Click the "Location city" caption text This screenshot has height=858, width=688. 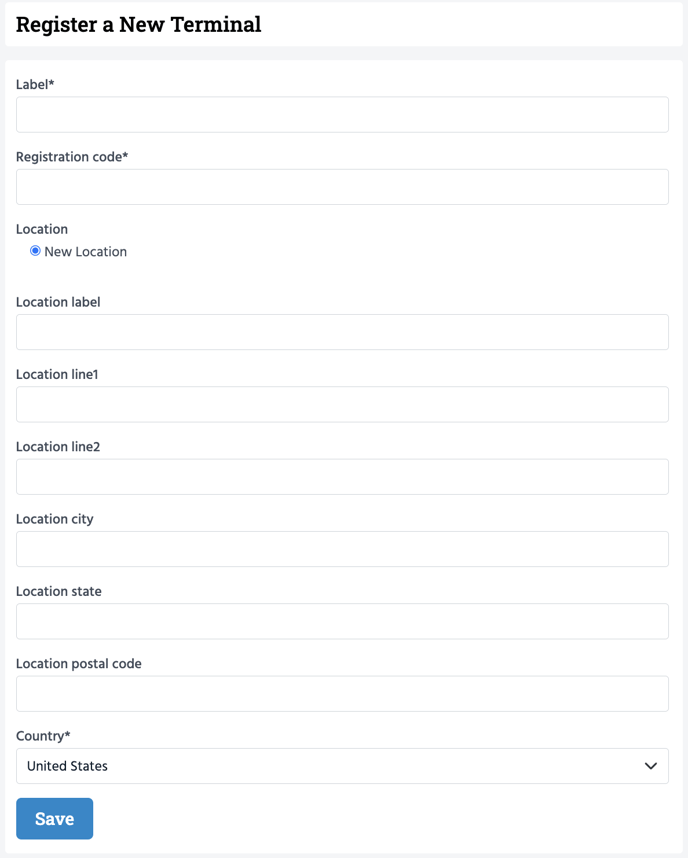[x=55, y=519]
